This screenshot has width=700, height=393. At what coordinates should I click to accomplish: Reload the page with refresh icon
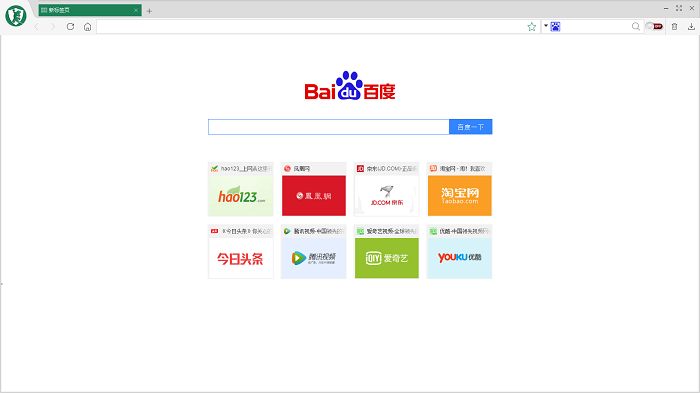pyautogui.click(x=70, y=27)
